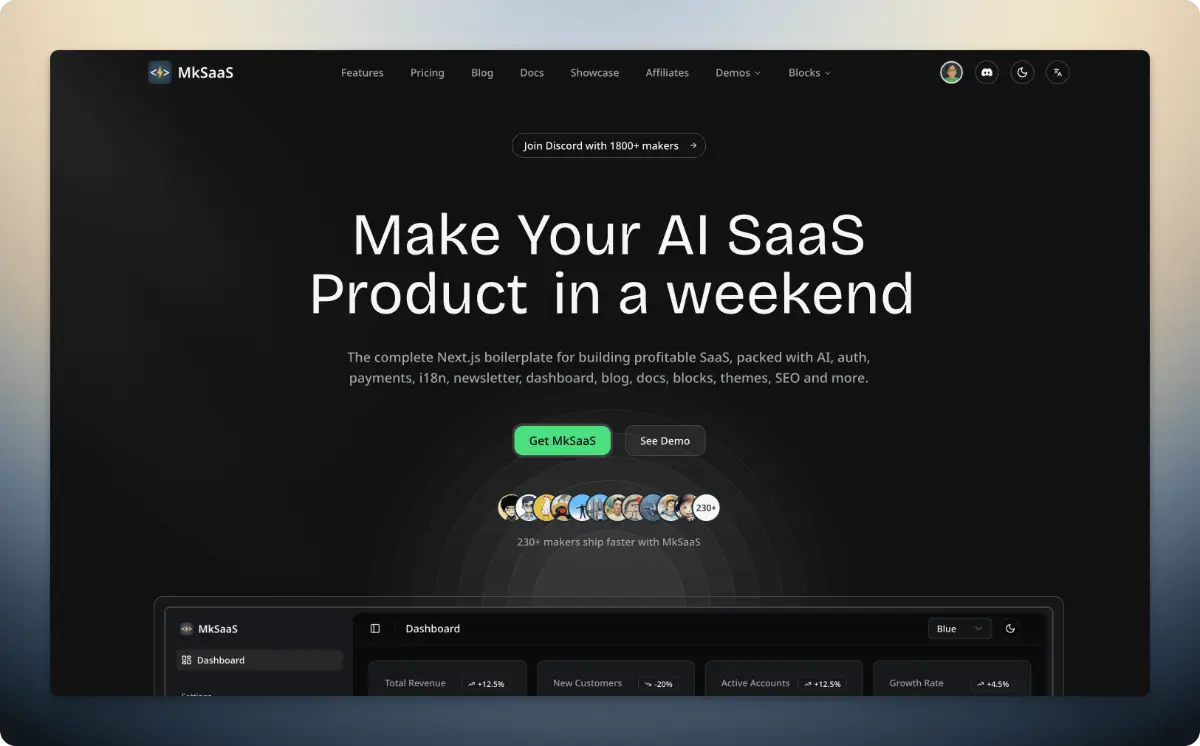Screen dimensions: 1200x746
Task: Open the Blue theme color dropdown
Action: pos(959,628)
